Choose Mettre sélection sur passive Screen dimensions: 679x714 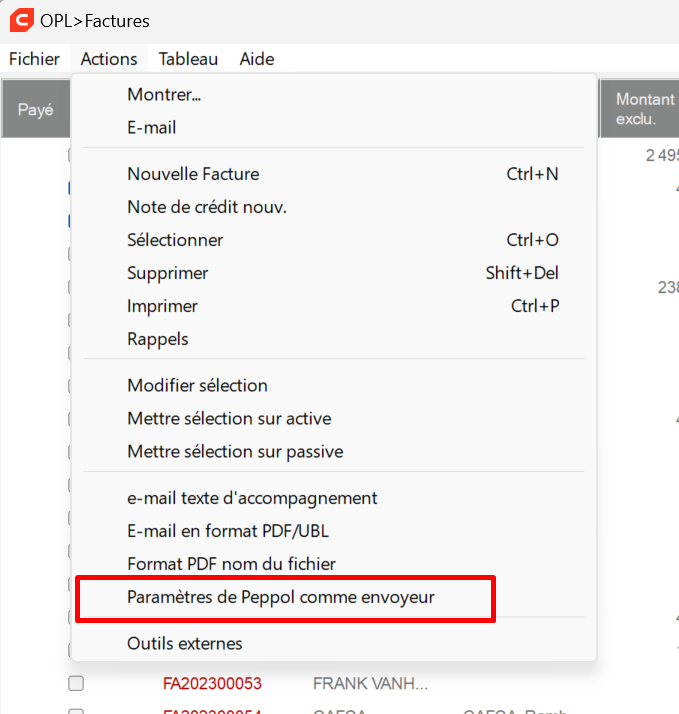pyautogui.click(x=334, y=452)
